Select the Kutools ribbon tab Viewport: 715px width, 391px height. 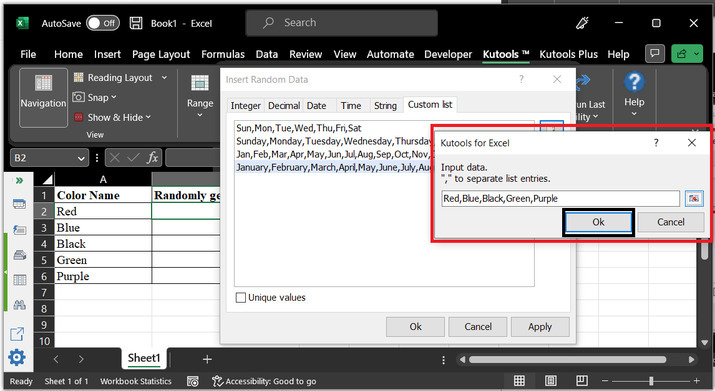(x=506, y=54)
